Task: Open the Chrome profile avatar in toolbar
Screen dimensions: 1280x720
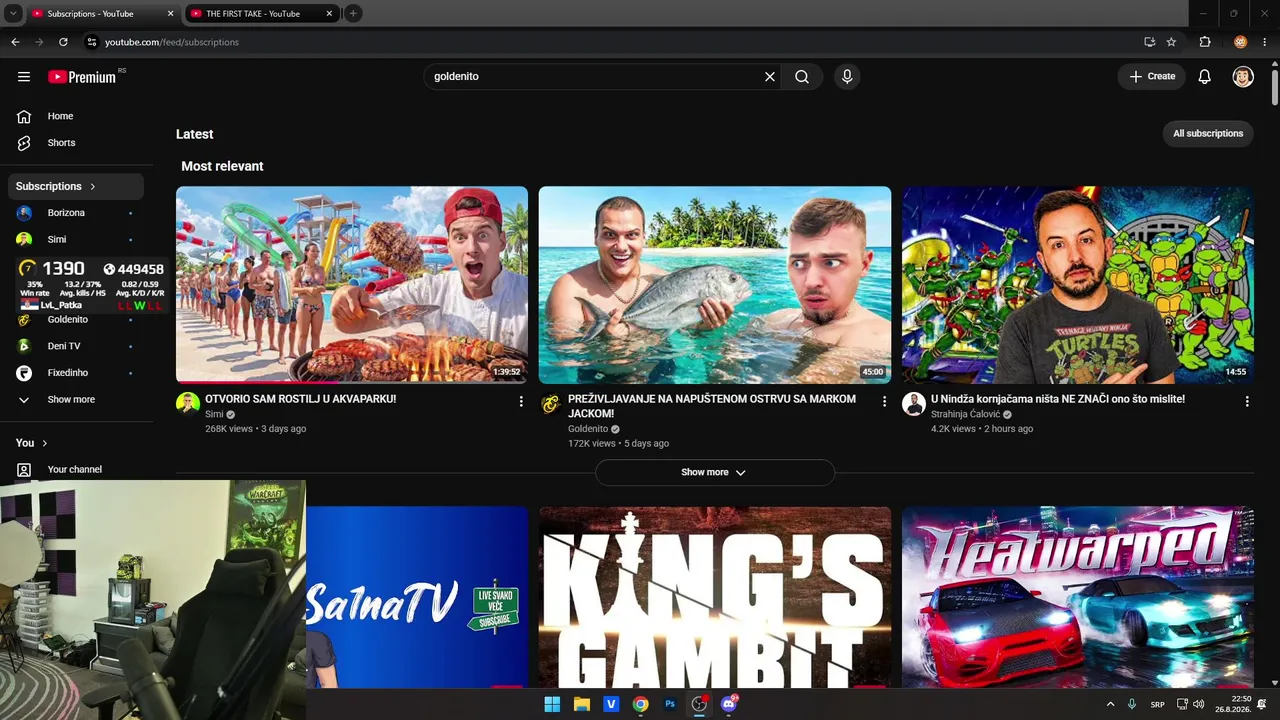Action: (x=1240, y=42)
